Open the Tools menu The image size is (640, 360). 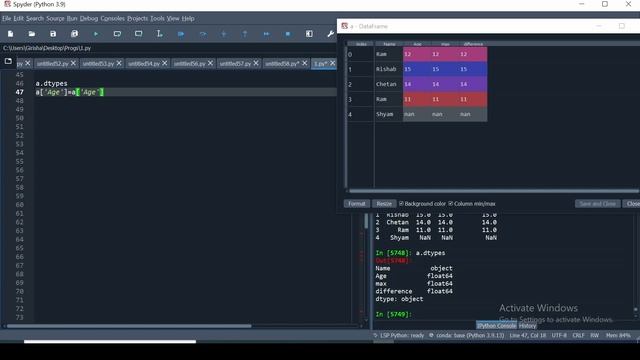click(157, 18)
